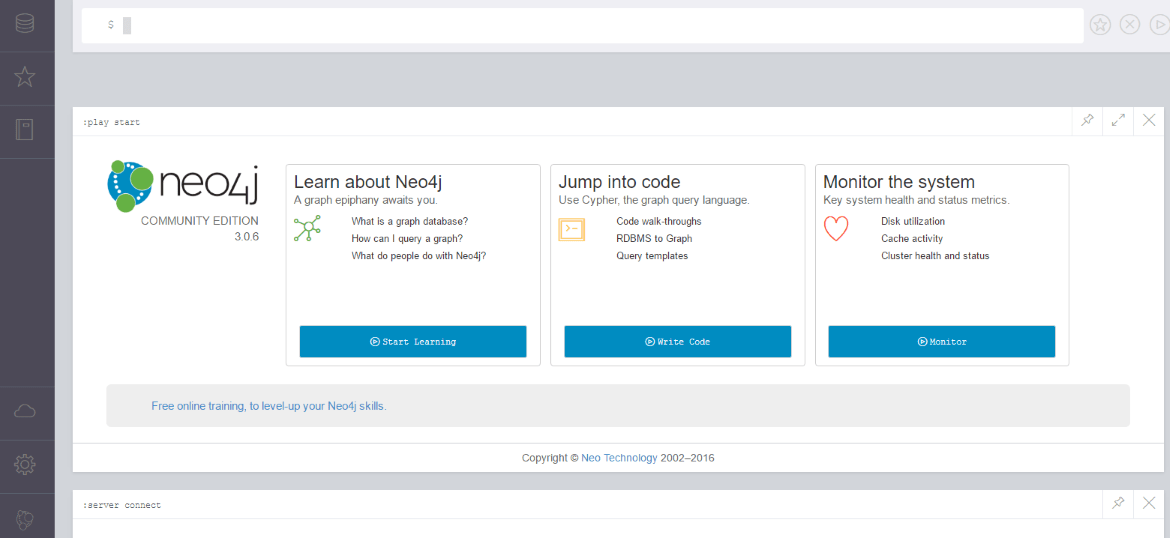Click 'Disk utilization' text
Image resolution: width=1170 pixels, height=538 pixels.
(x=913, y=222)
